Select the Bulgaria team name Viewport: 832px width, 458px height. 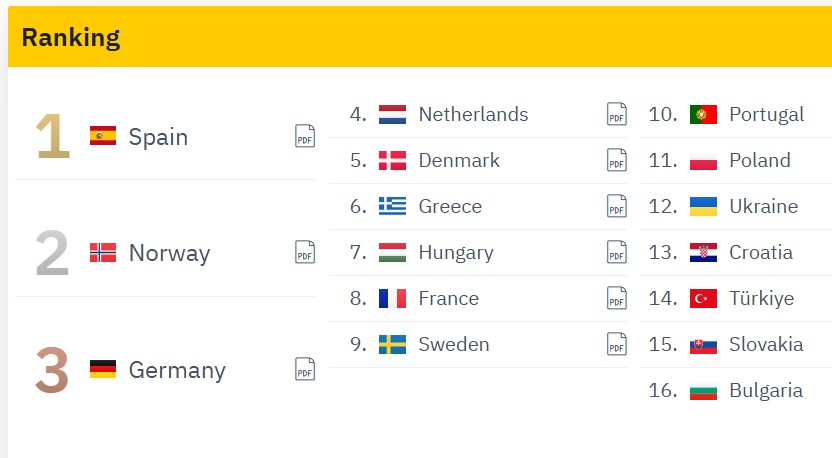766,391
